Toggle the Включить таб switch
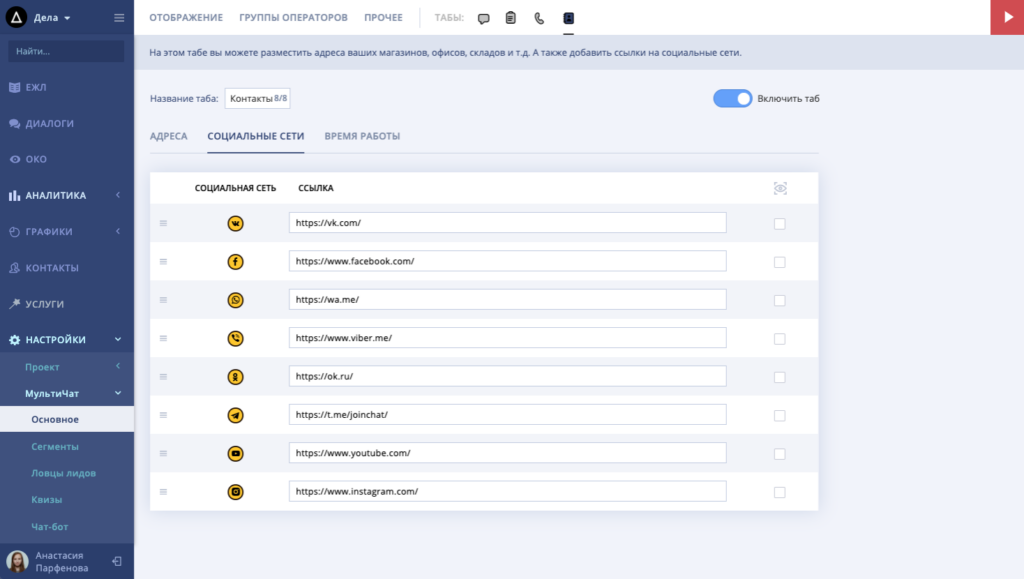This screenshot has width=1024, height=579. click(732, 98)
